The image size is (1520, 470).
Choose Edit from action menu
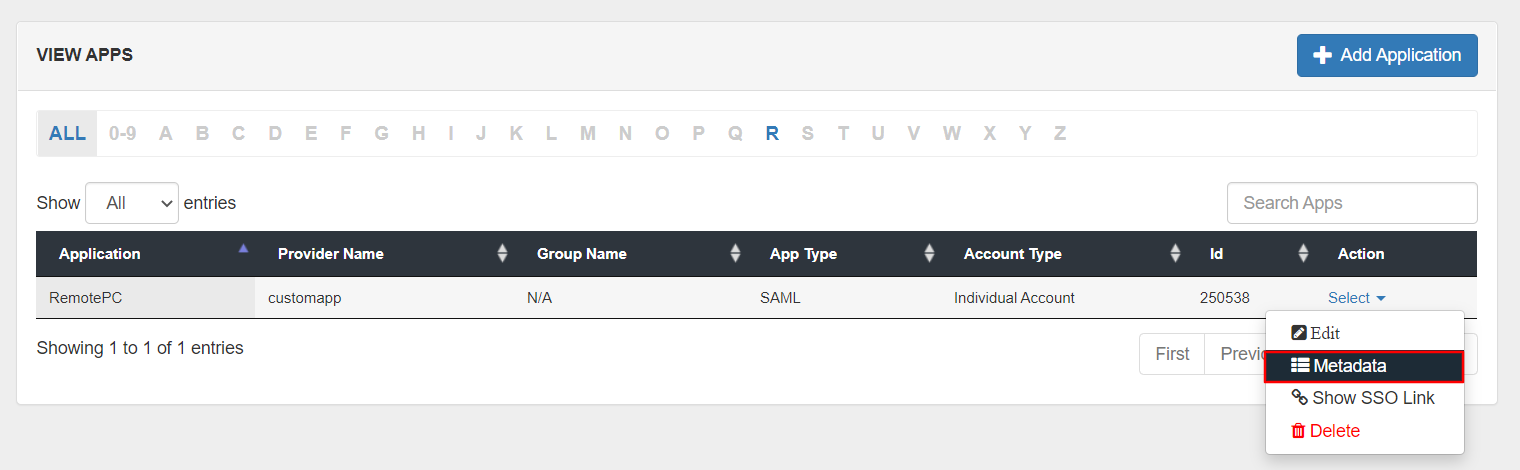click(1365, 333)
